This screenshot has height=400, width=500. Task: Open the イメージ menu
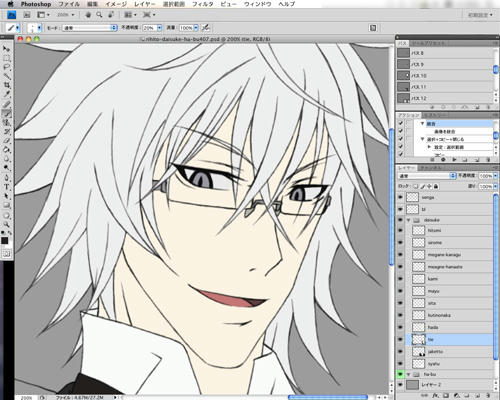(116, 4)
